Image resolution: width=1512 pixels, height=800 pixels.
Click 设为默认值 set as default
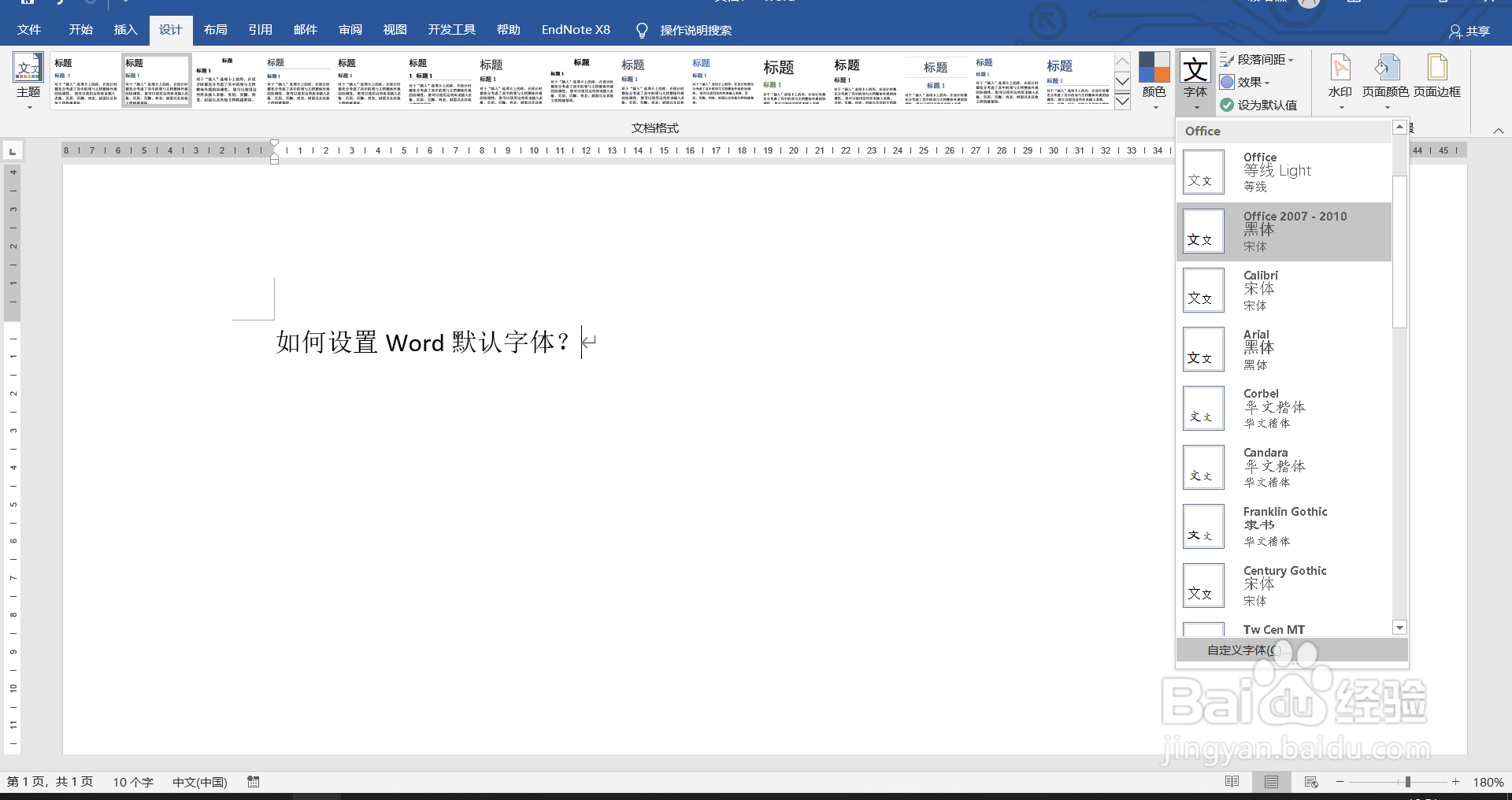click(1258, 105)
